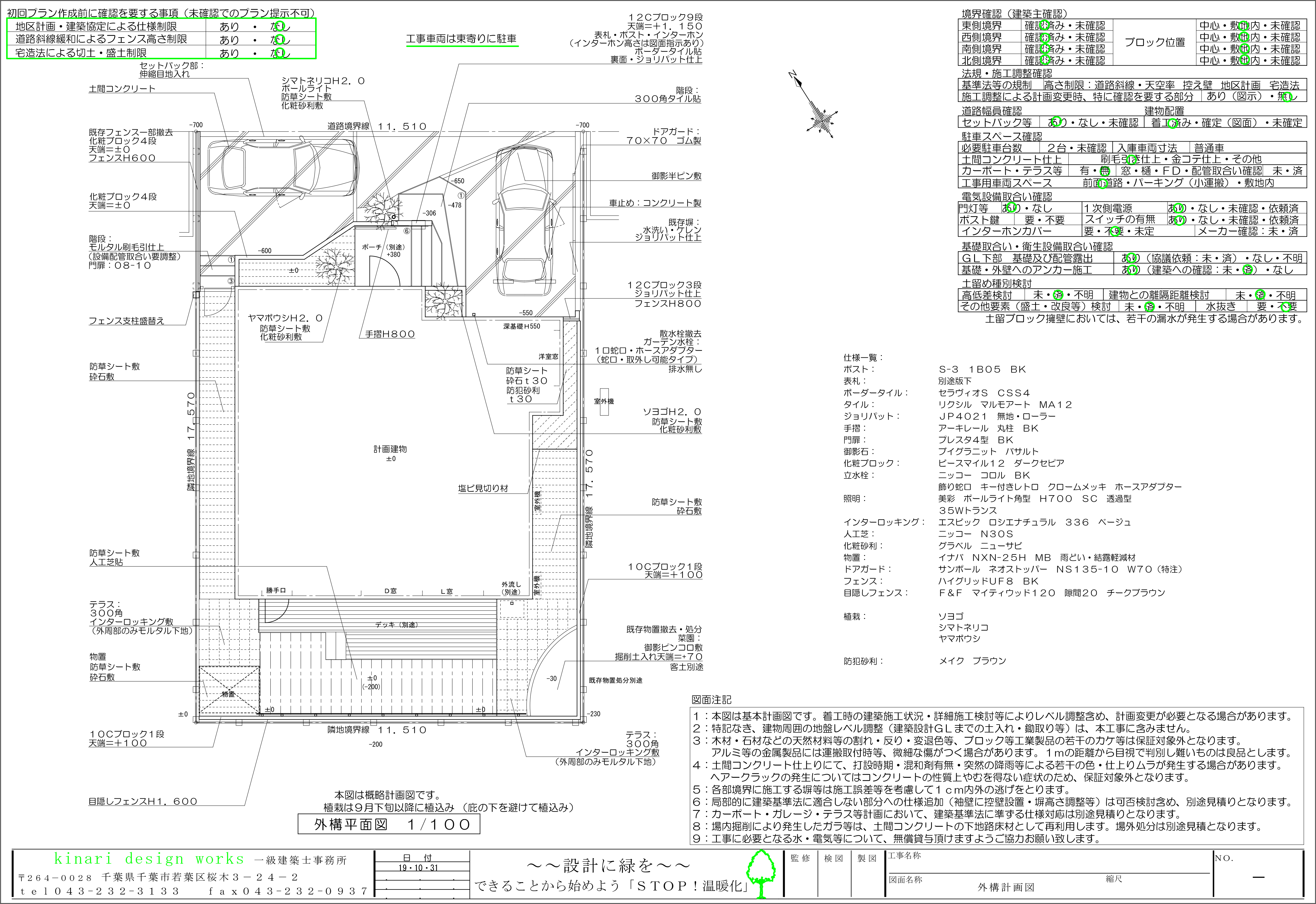This screenshot has height=904, width=1316.
Task: Select the 電気設備取合い確認 heading
Action: pyautogui.click(x=1007, y=197)
